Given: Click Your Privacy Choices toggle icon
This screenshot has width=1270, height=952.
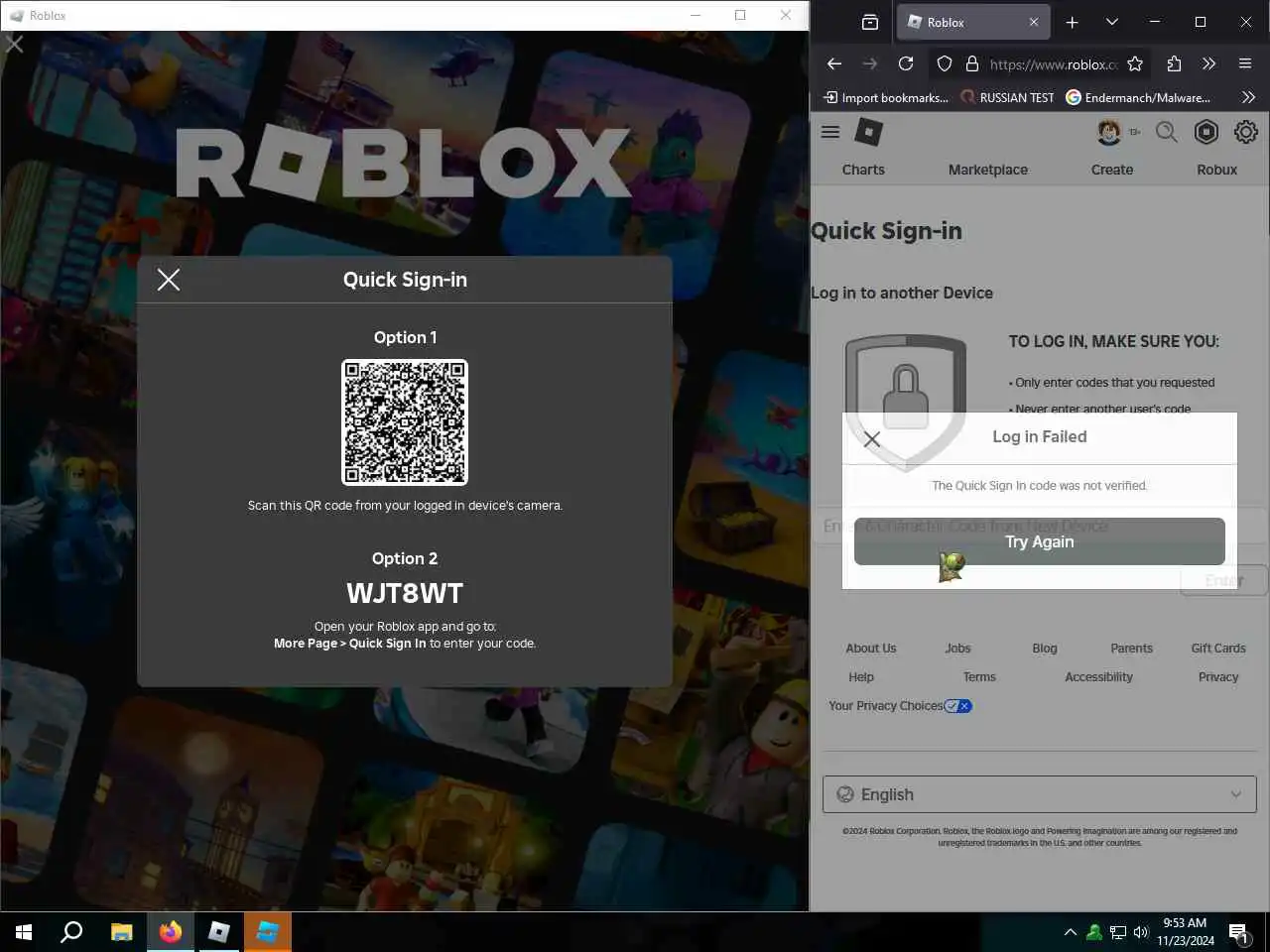Looking at the screenshot, I should 958,706.
